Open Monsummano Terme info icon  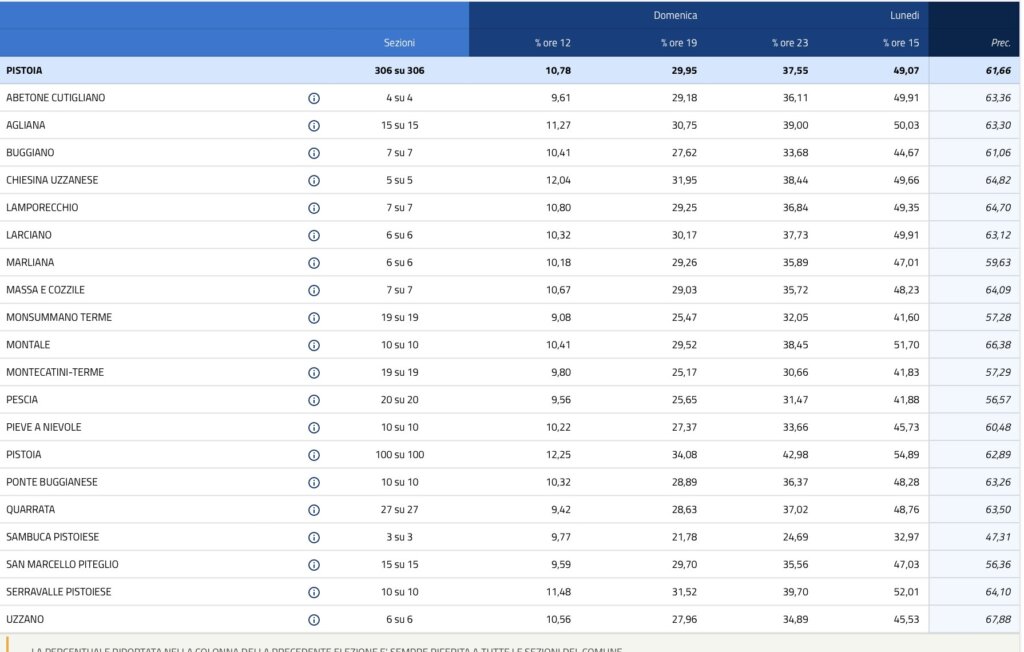click(x=313, y=317)
